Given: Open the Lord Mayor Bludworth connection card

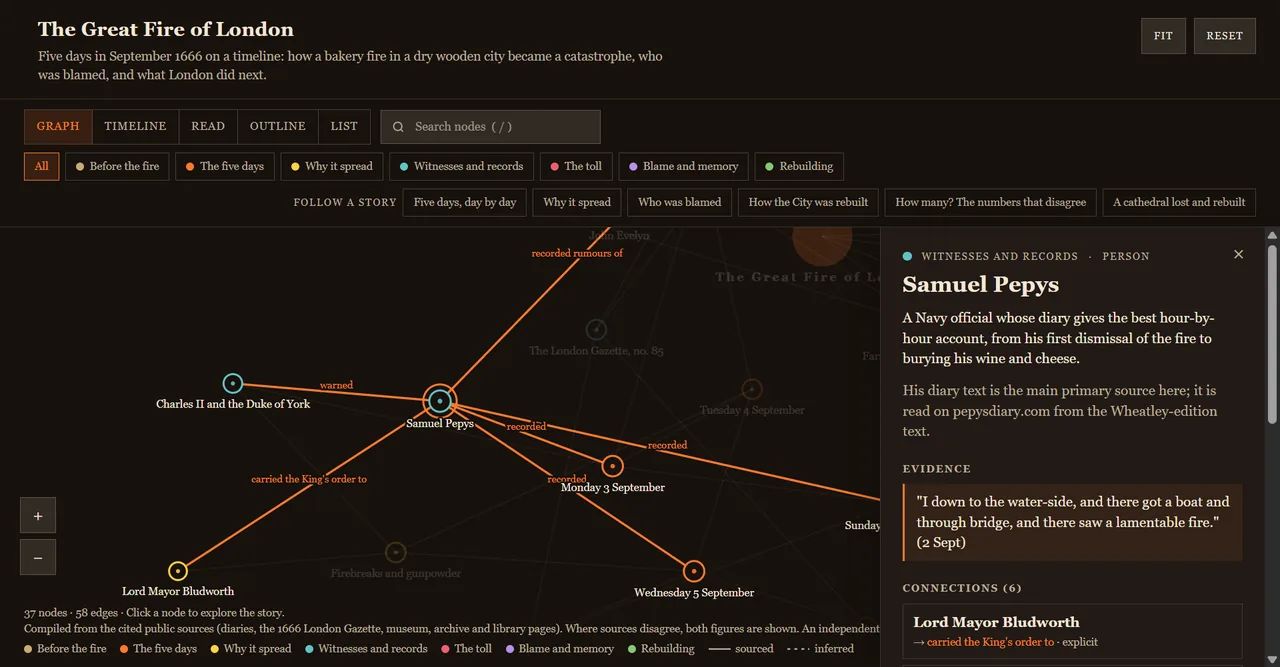Looking at the screenshot, I should click(x=1072, y=631).
